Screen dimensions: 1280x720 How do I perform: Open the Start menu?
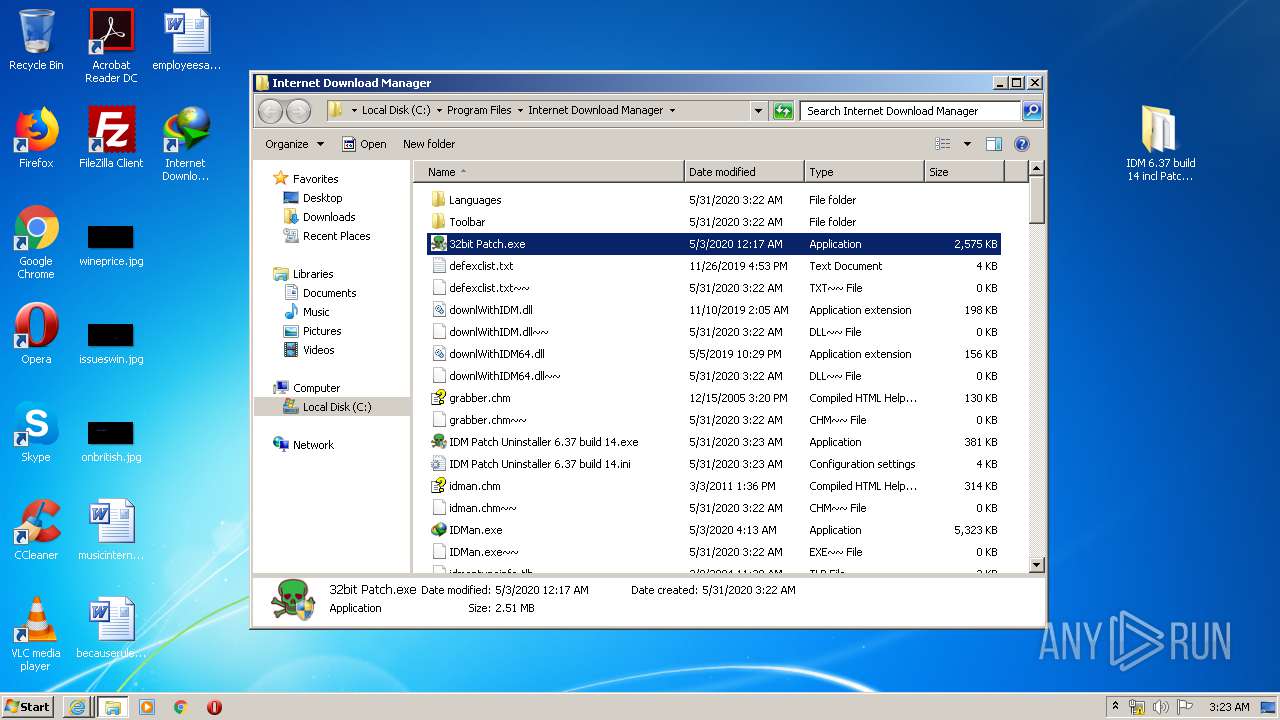pyautogui.click(x=28, y=706)
